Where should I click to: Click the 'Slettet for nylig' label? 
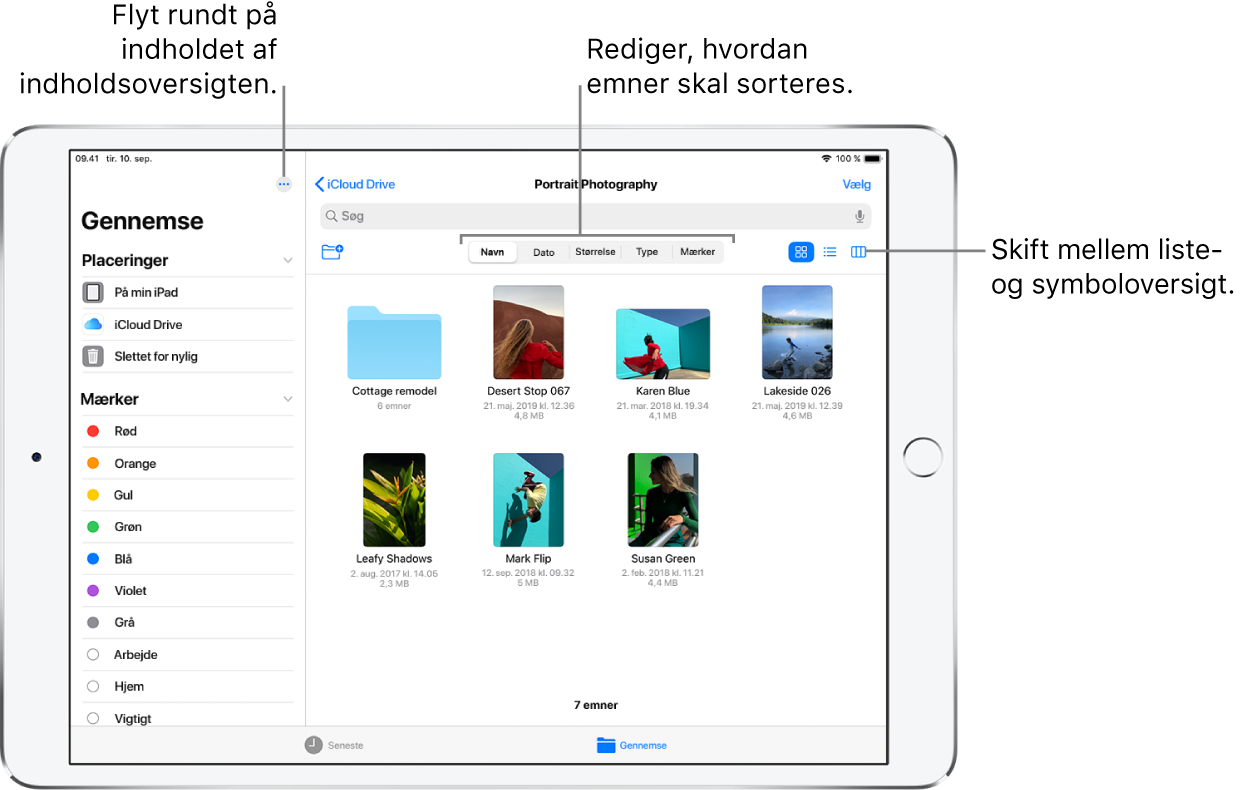156,357
